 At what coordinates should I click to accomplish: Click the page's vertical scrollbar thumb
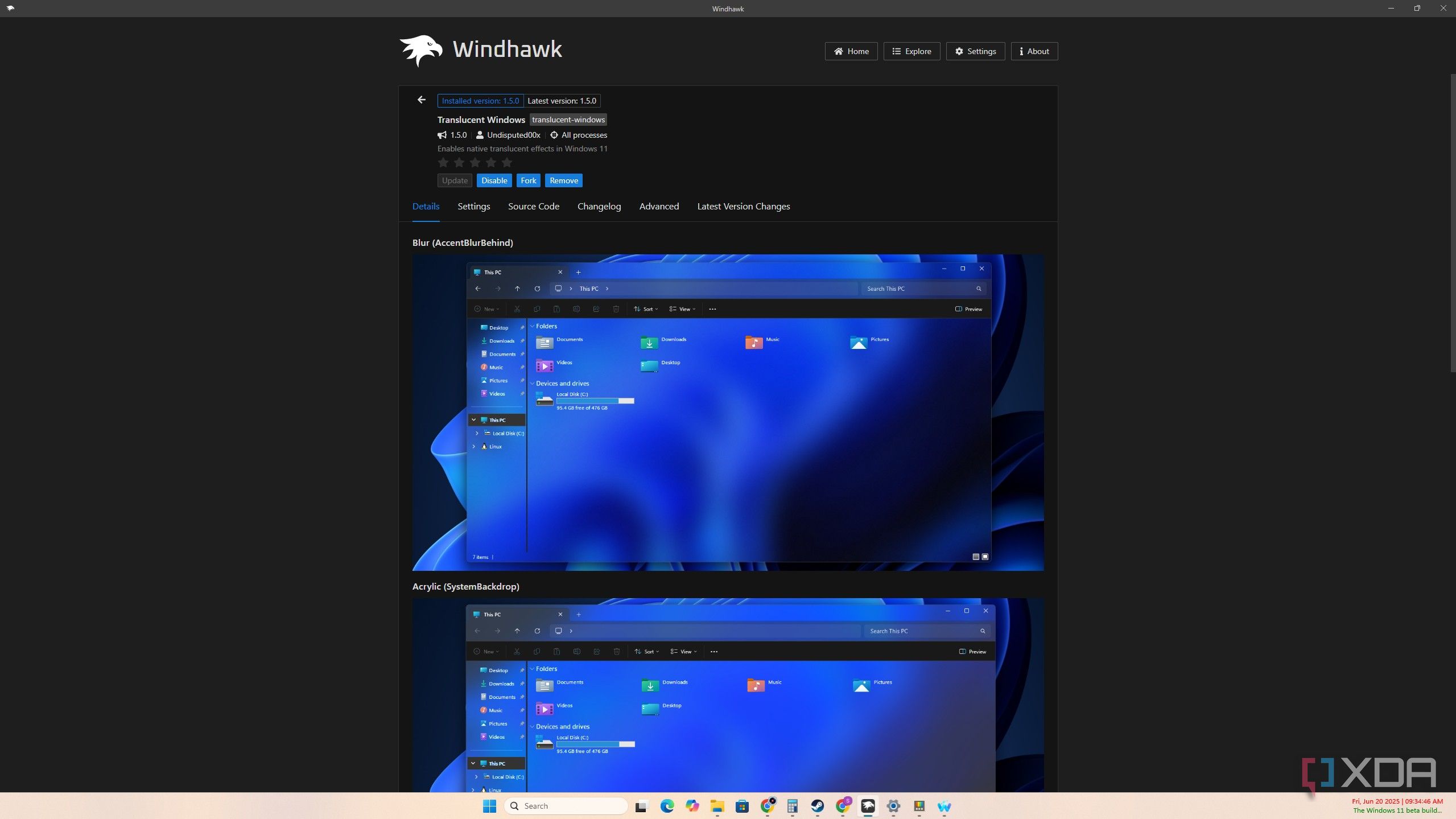coord(1453,222)
